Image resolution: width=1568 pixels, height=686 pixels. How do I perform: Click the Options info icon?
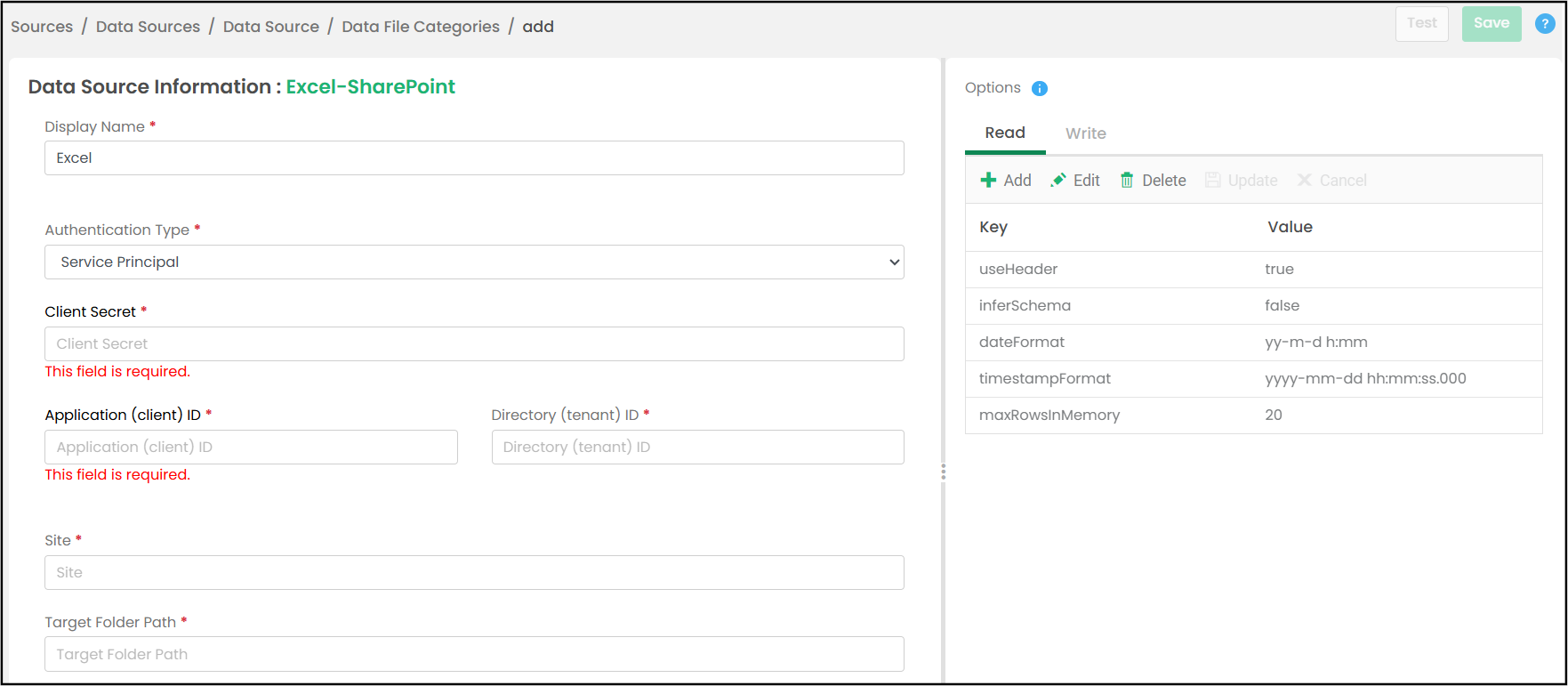(1039, 88)
